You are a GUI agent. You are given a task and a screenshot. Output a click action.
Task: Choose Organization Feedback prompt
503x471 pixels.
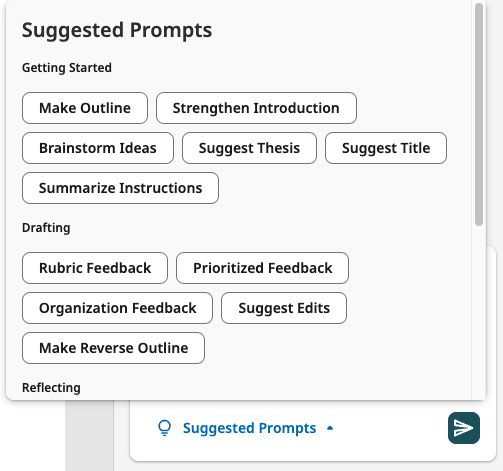coord(117,308)
